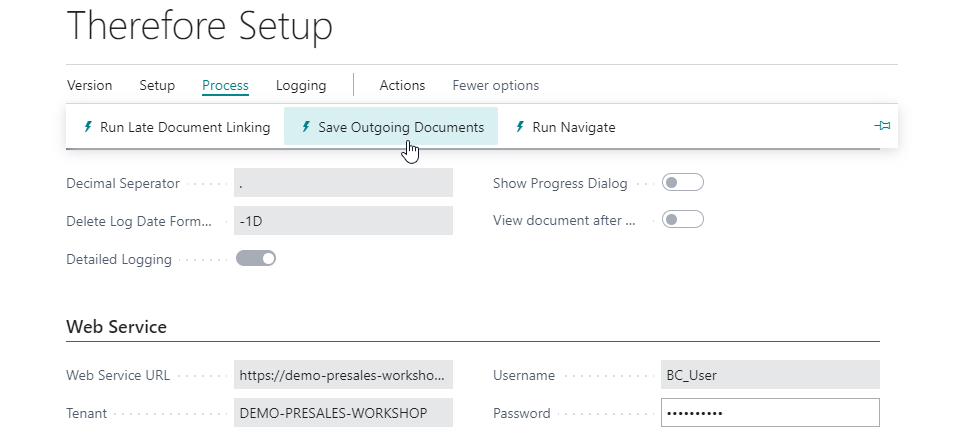
Task: Click the Decimal Seperator field
Action: coord(343,183)
